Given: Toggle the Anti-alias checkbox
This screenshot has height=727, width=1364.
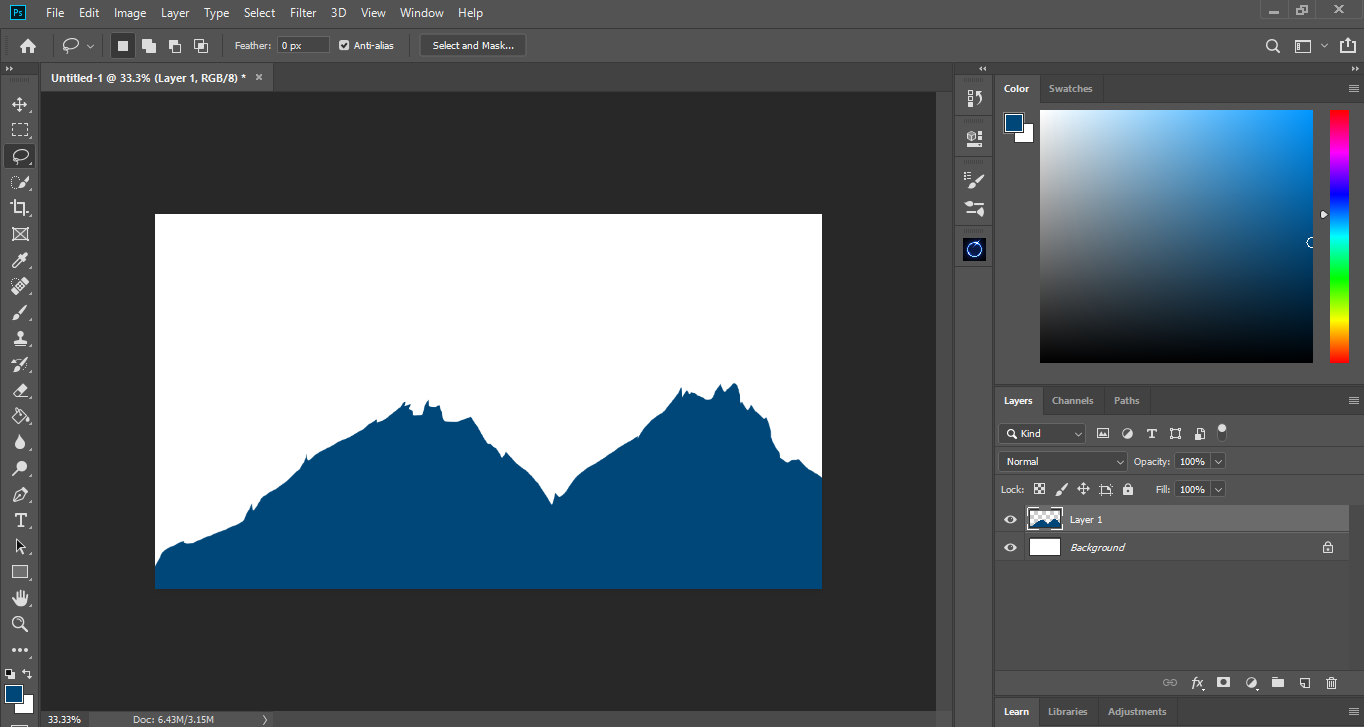Looking at the screenshot, I should point(344,46).
